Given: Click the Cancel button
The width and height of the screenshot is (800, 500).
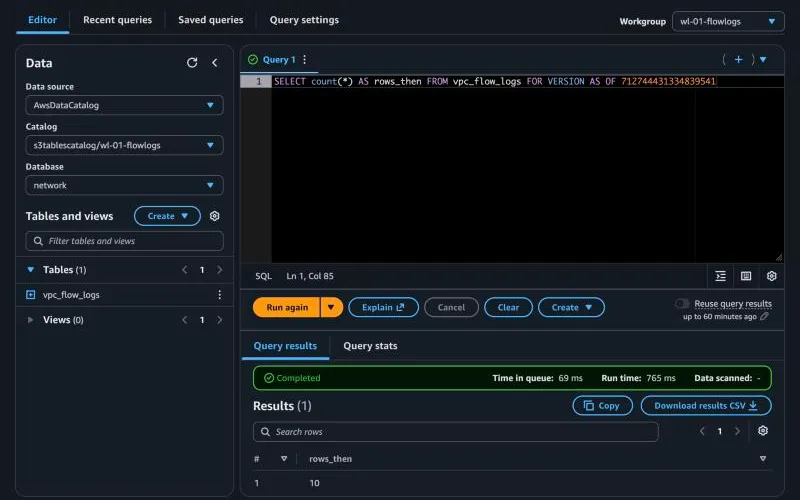Looking at the screenshot, I should click(451, 307).
